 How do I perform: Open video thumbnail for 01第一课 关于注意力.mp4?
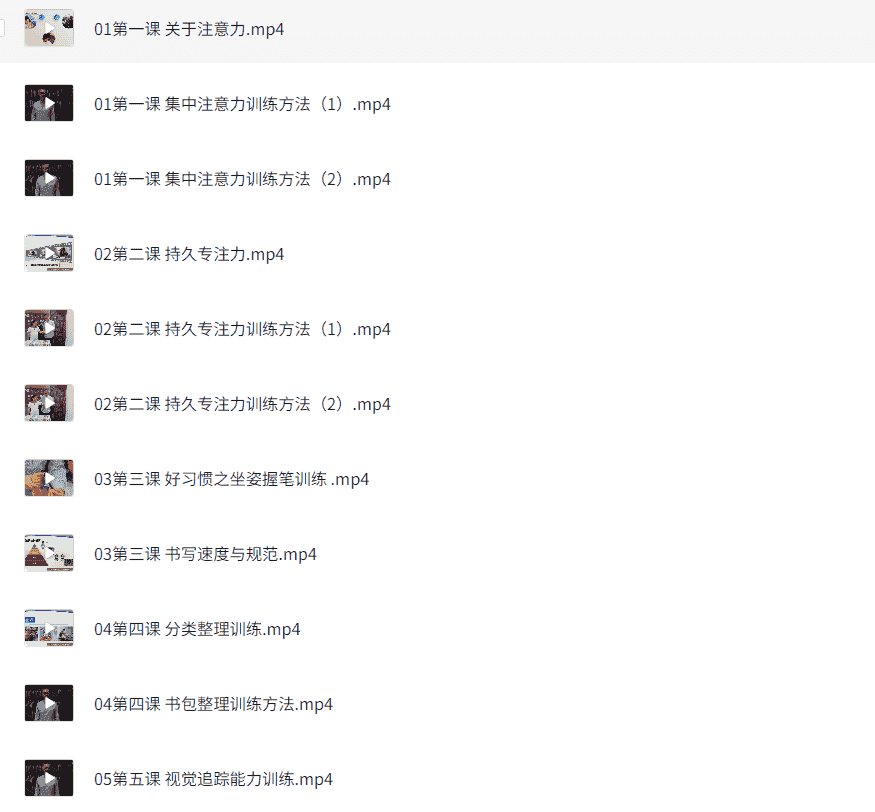(x=49, y=28)
